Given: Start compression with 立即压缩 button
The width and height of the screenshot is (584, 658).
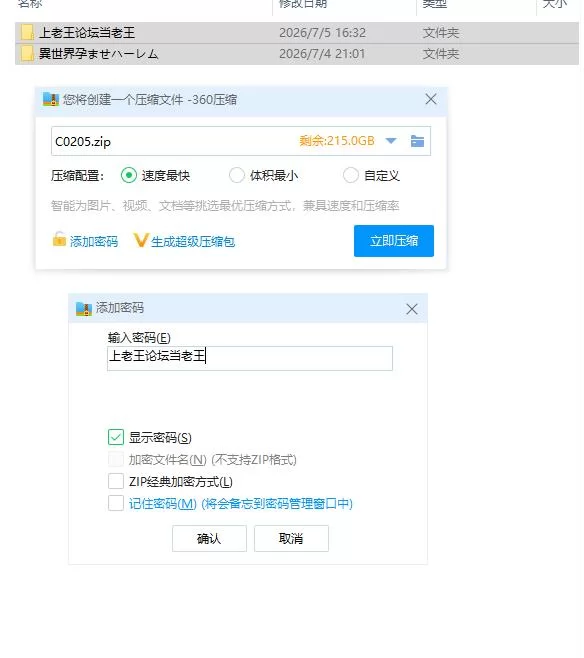Looking at the screenshot, I should pos(394,241).
